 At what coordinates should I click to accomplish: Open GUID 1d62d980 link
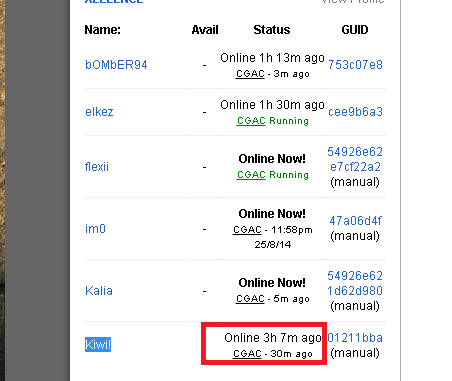[x=355, y=291]
